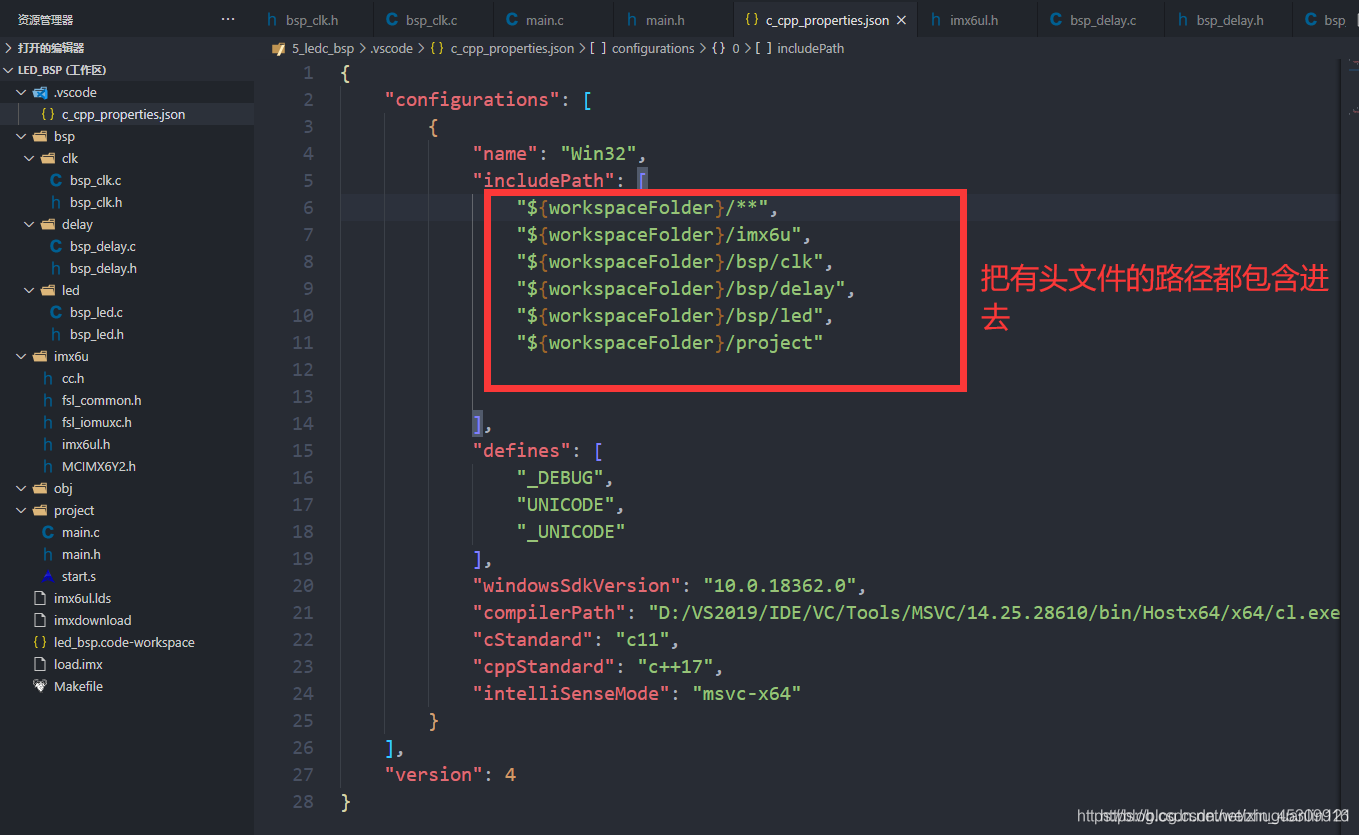Click the file icon next to imxdownload
The image size is (1359, 835).
tap(40, 620)
